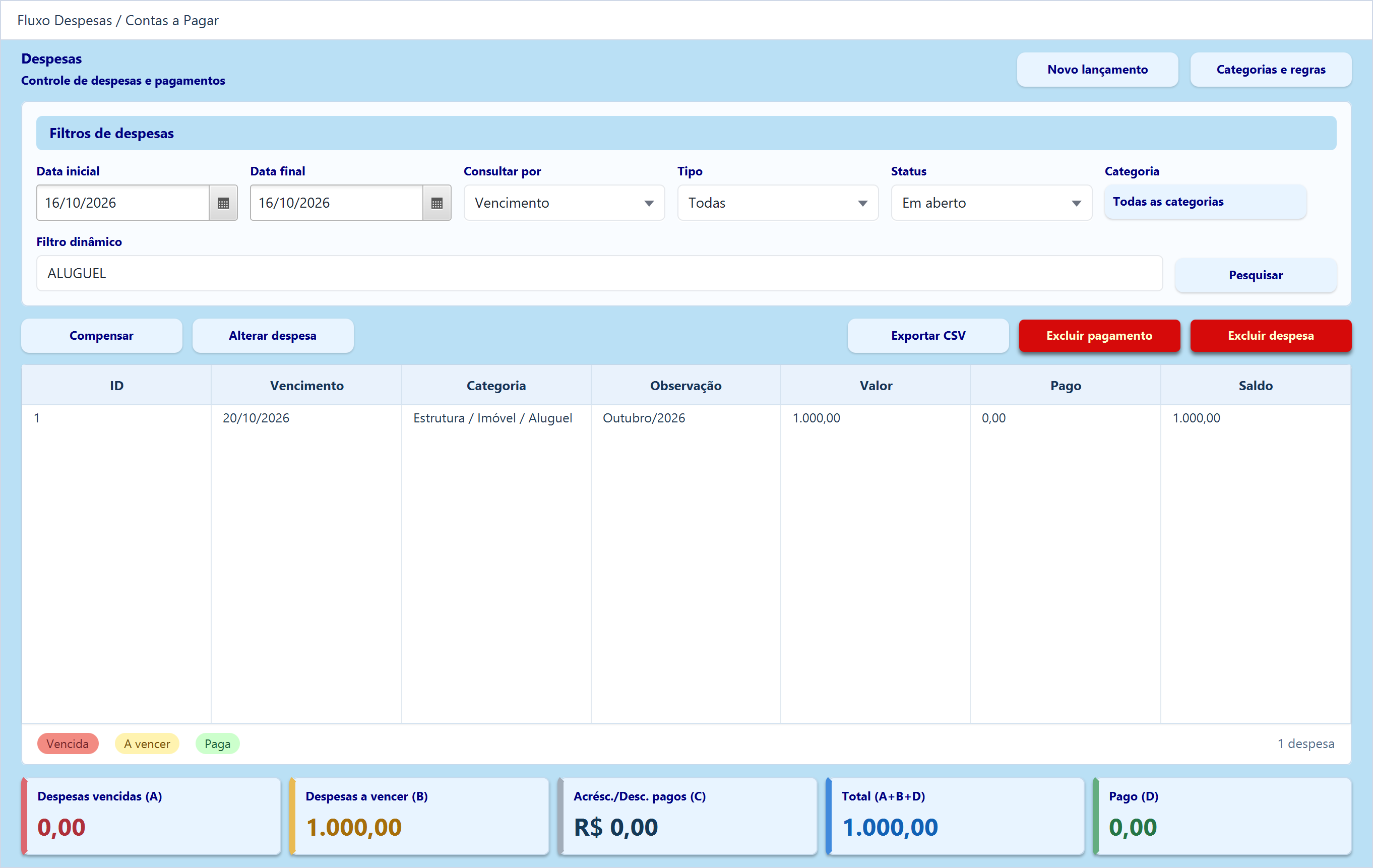
Task: Focus the Filtro dinâmico text box
Action: coord(599,273)
